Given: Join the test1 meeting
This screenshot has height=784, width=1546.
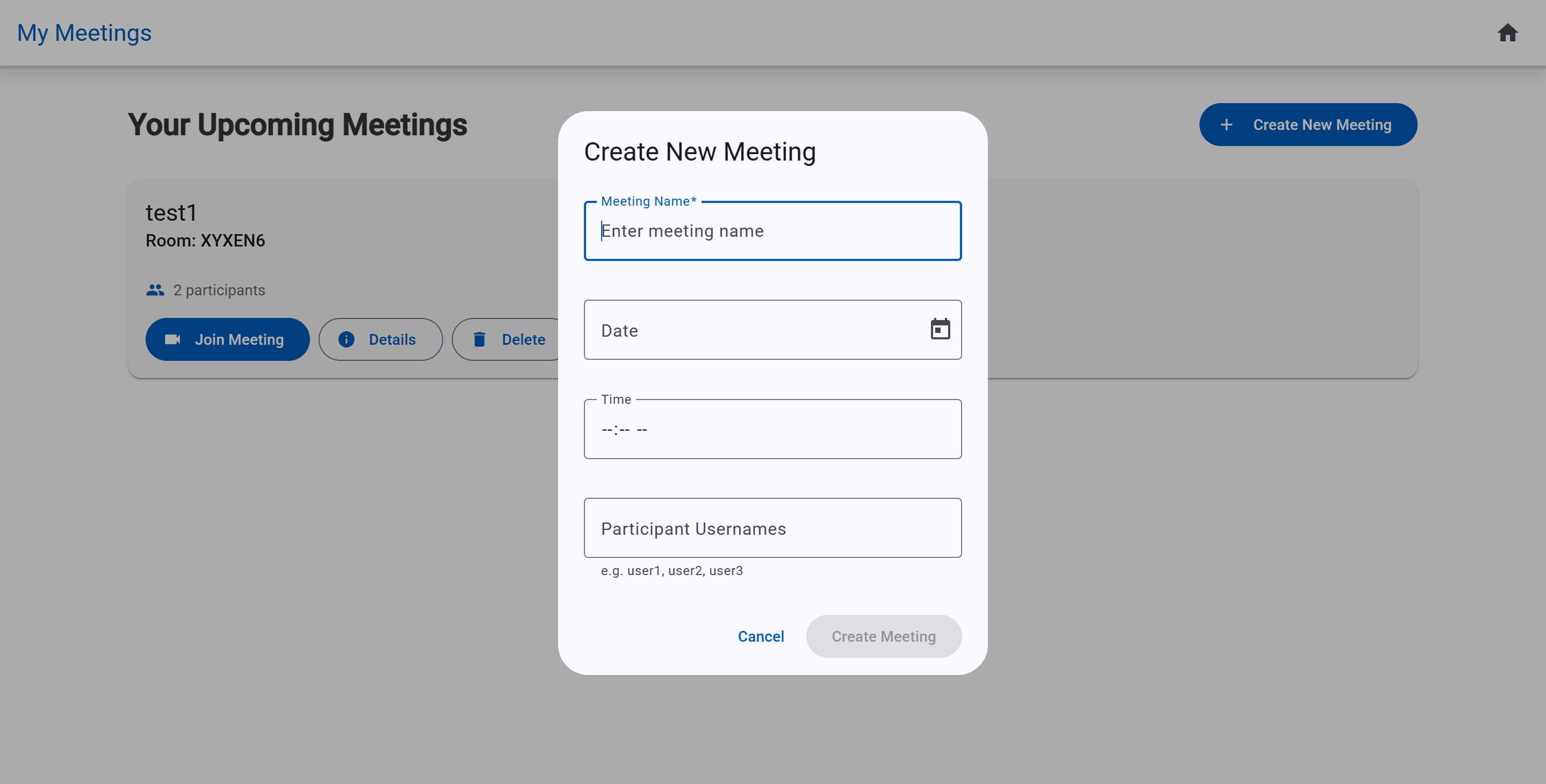Looking at the screenshot, I should point(227,339).
